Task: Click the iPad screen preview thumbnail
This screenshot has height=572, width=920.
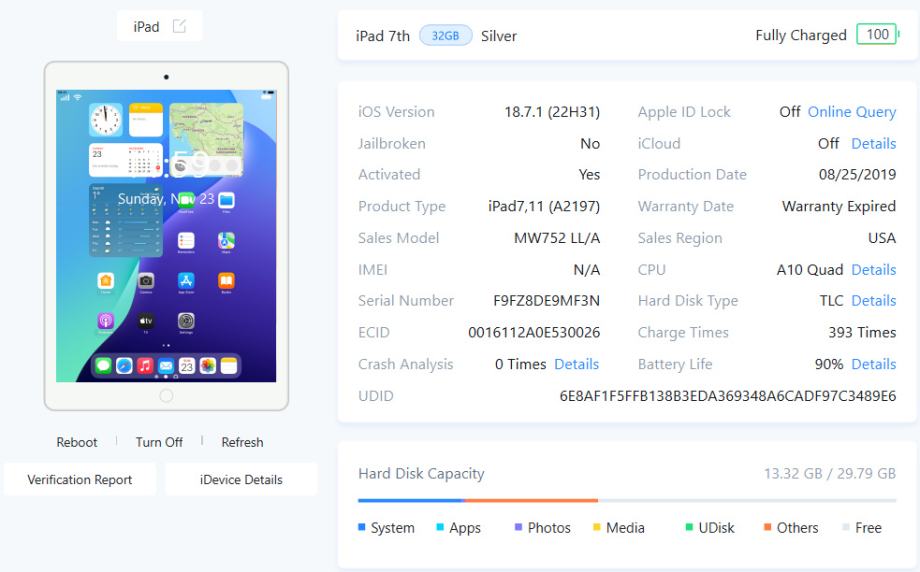Action: 166,236
